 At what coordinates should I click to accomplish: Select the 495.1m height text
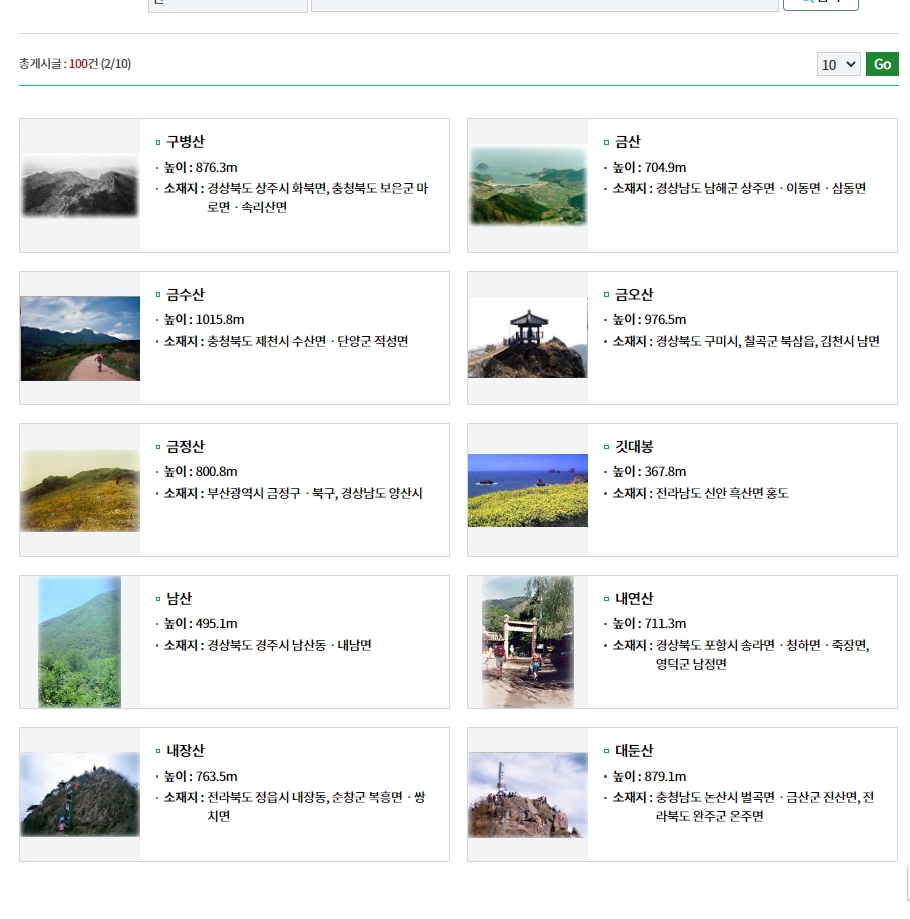216,624
